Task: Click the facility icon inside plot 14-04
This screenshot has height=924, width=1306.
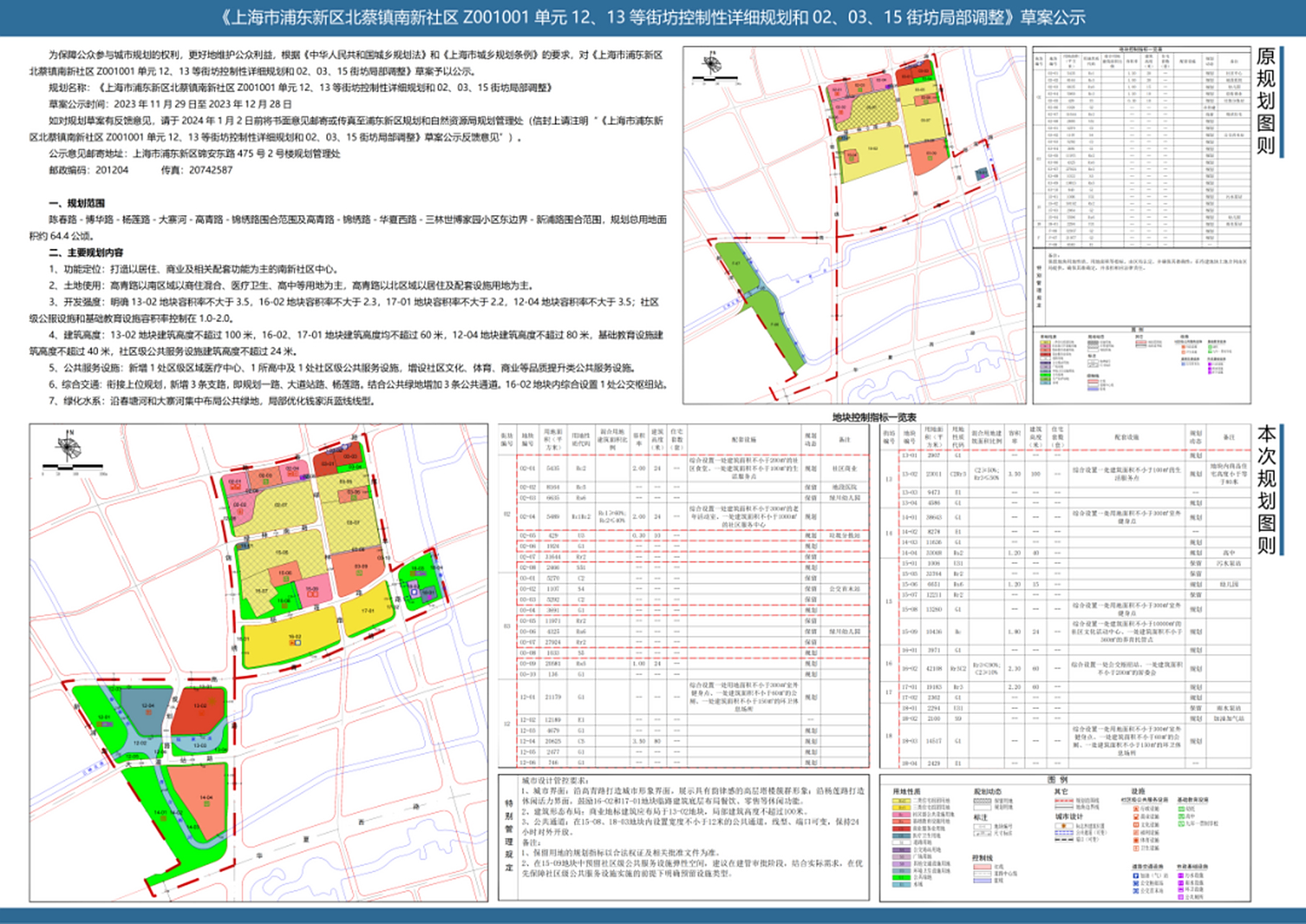Action: (x=206, y=804)
